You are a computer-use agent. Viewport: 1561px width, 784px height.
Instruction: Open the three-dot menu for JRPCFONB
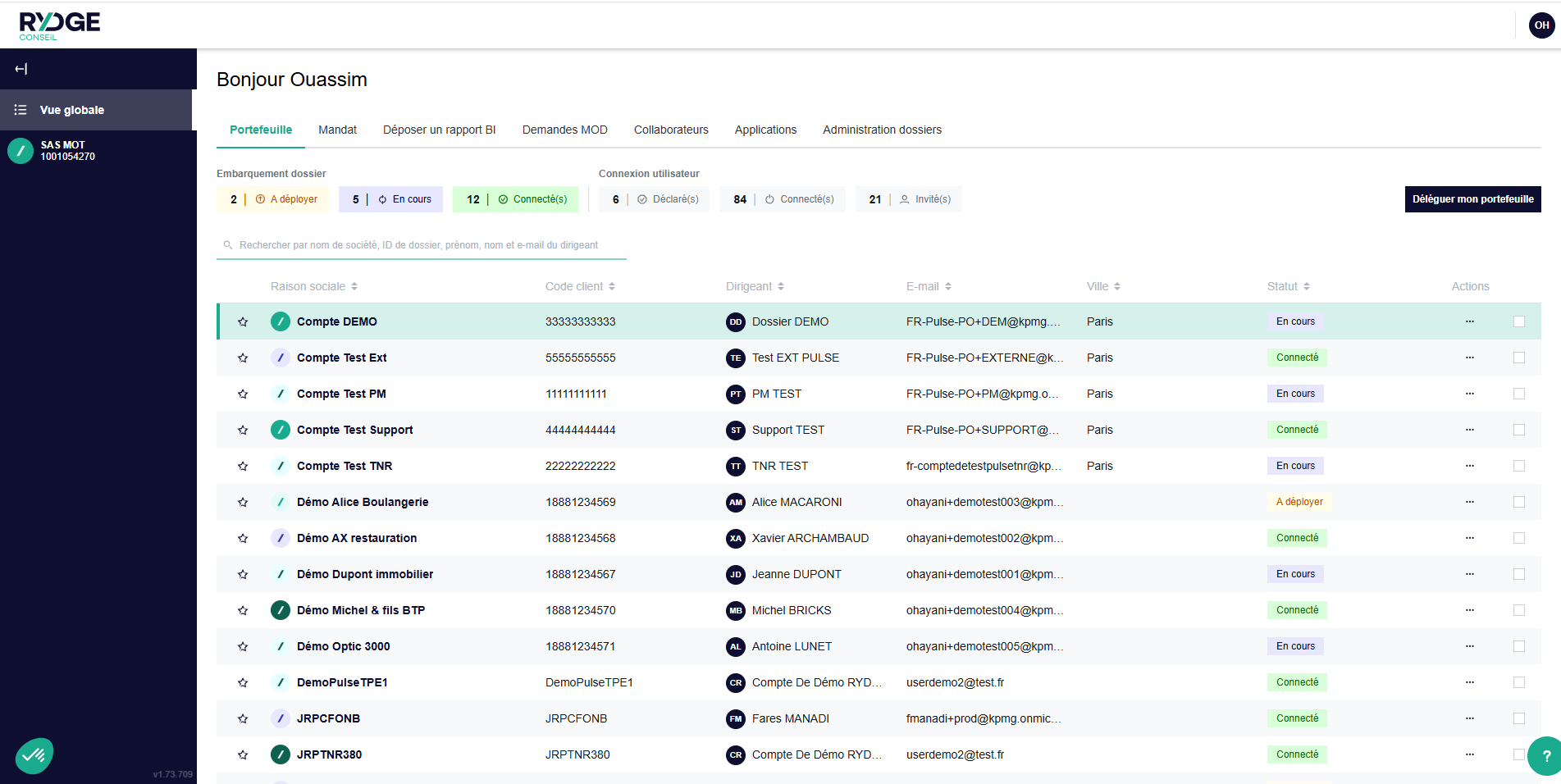pyautogui.click(x=1469, y=718)
